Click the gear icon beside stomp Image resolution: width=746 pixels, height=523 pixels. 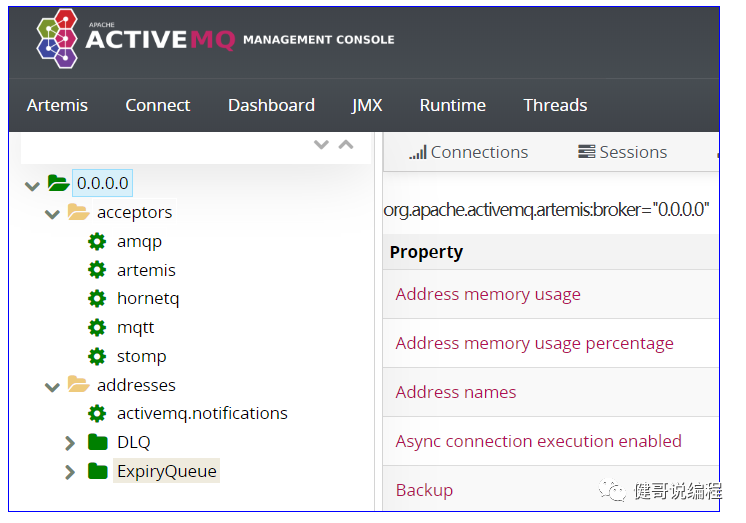click(97, 356)
